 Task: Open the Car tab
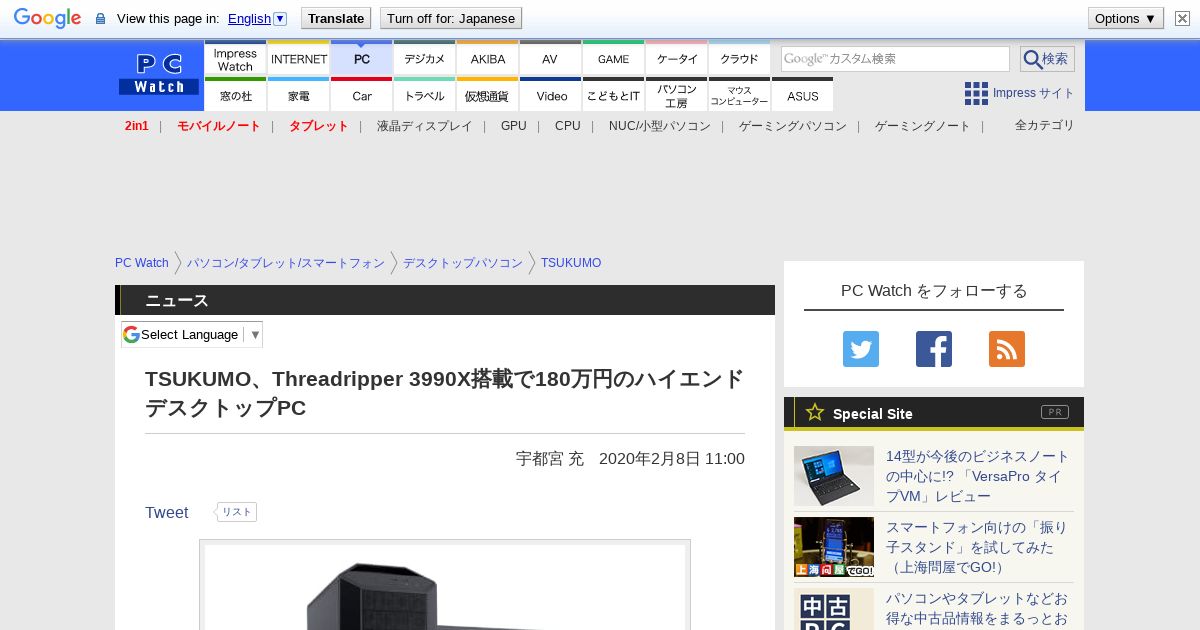(362, 95)
